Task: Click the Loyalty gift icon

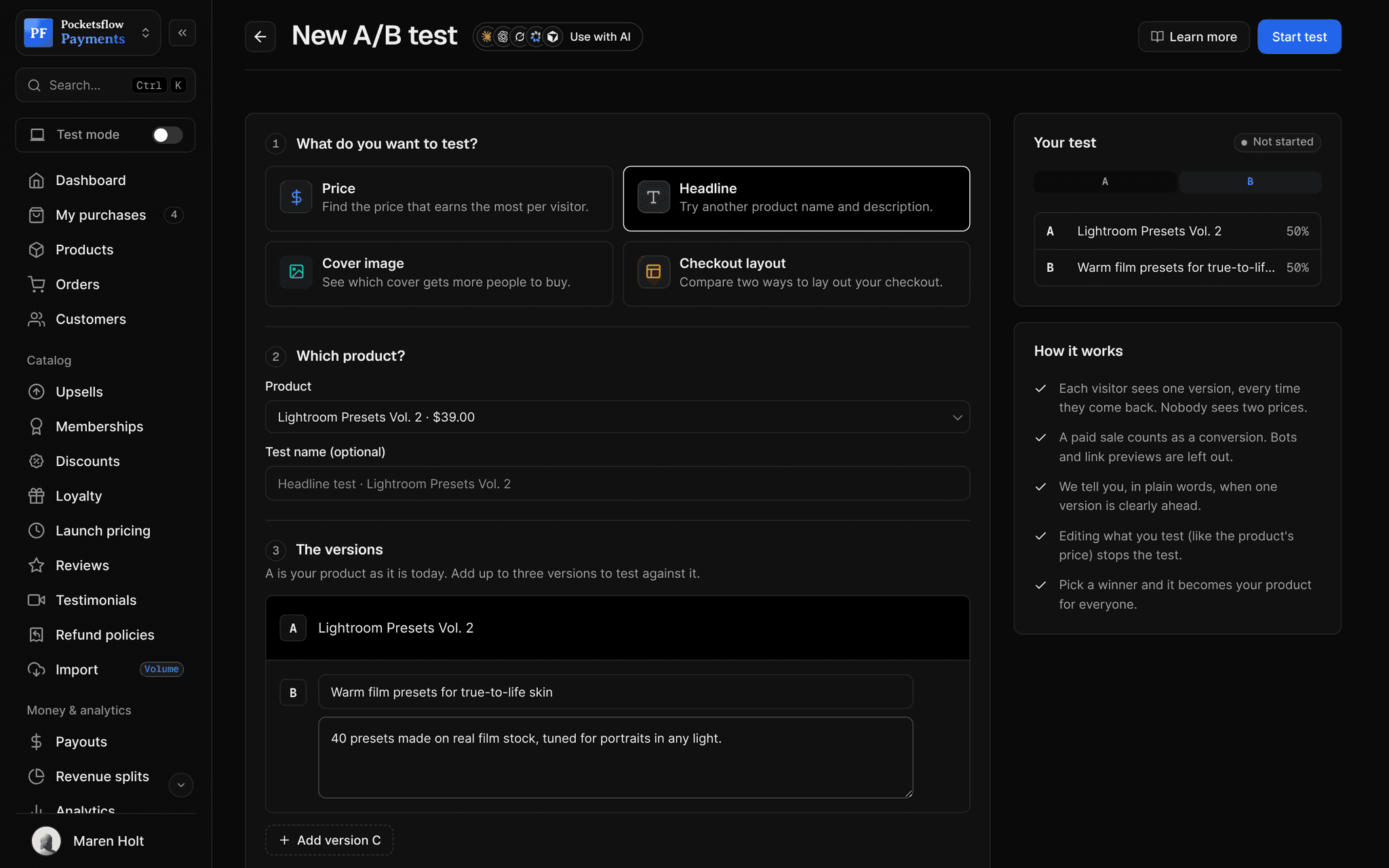Action: click(37, 496)
